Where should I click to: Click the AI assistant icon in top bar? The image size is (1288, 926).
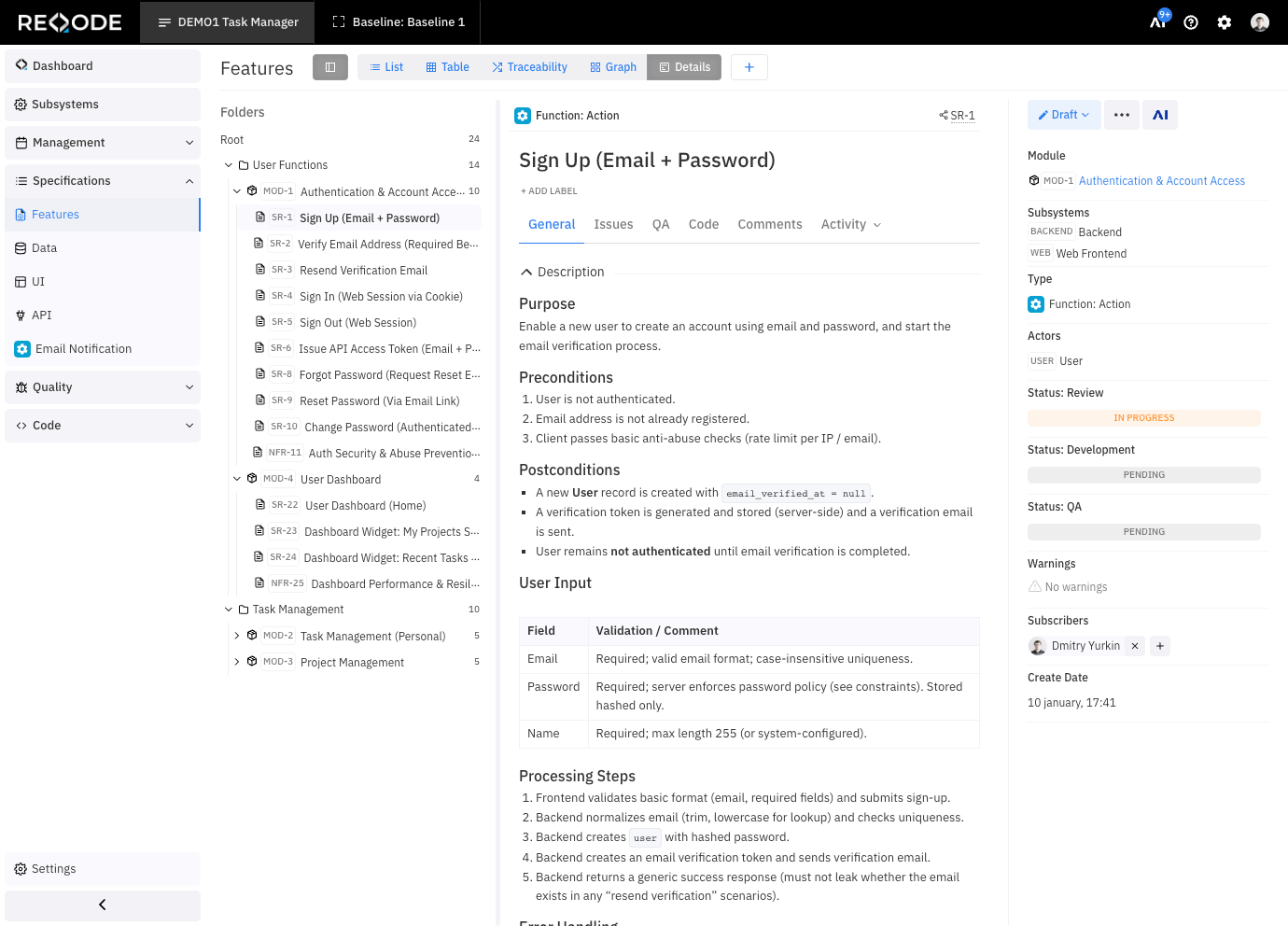tap(1158, 21)
